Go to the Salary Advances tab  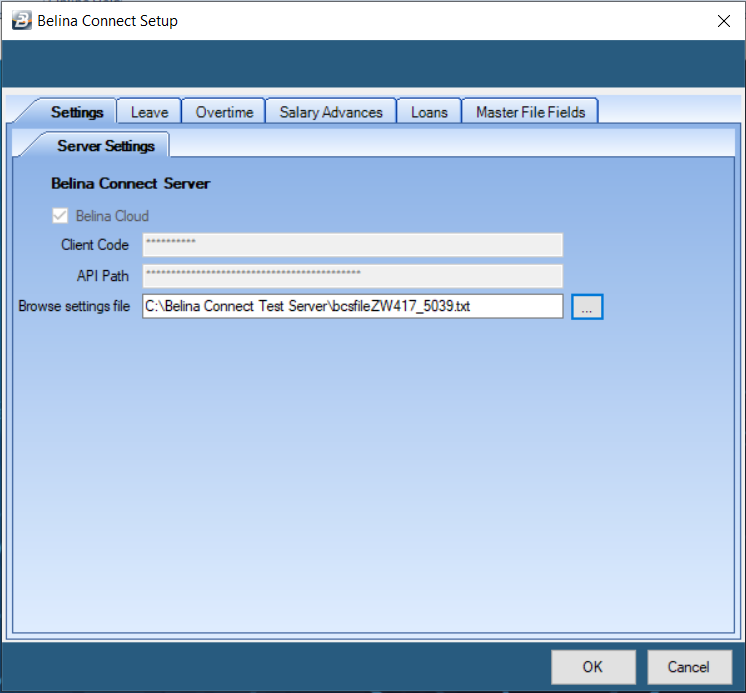pyautogui.click(x=331, y=112)
